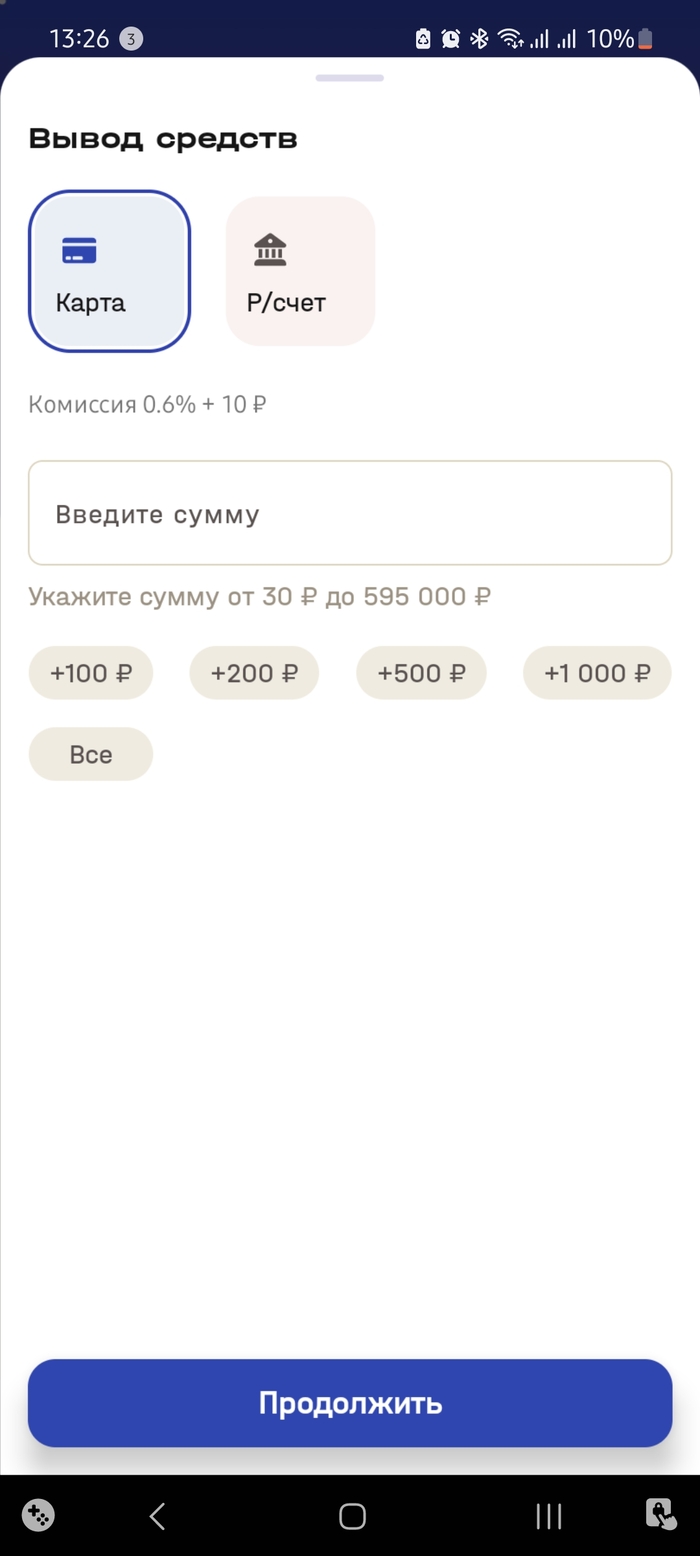Tap the Wi-Fi icon in status bar
The image size is (700, 1556).
point(510,39)
